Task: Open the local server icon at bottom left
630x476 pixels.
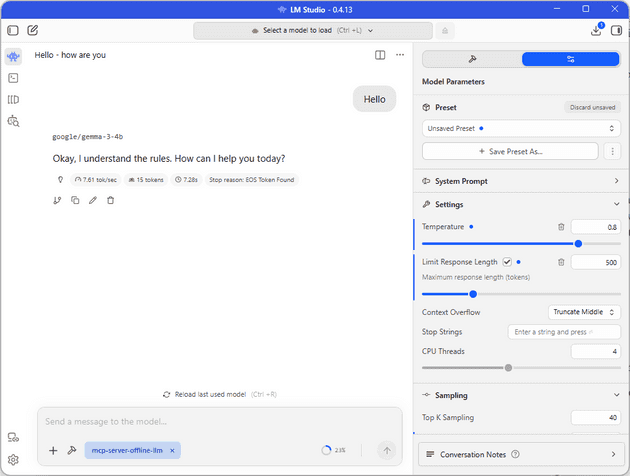Action: click(13, 437)
